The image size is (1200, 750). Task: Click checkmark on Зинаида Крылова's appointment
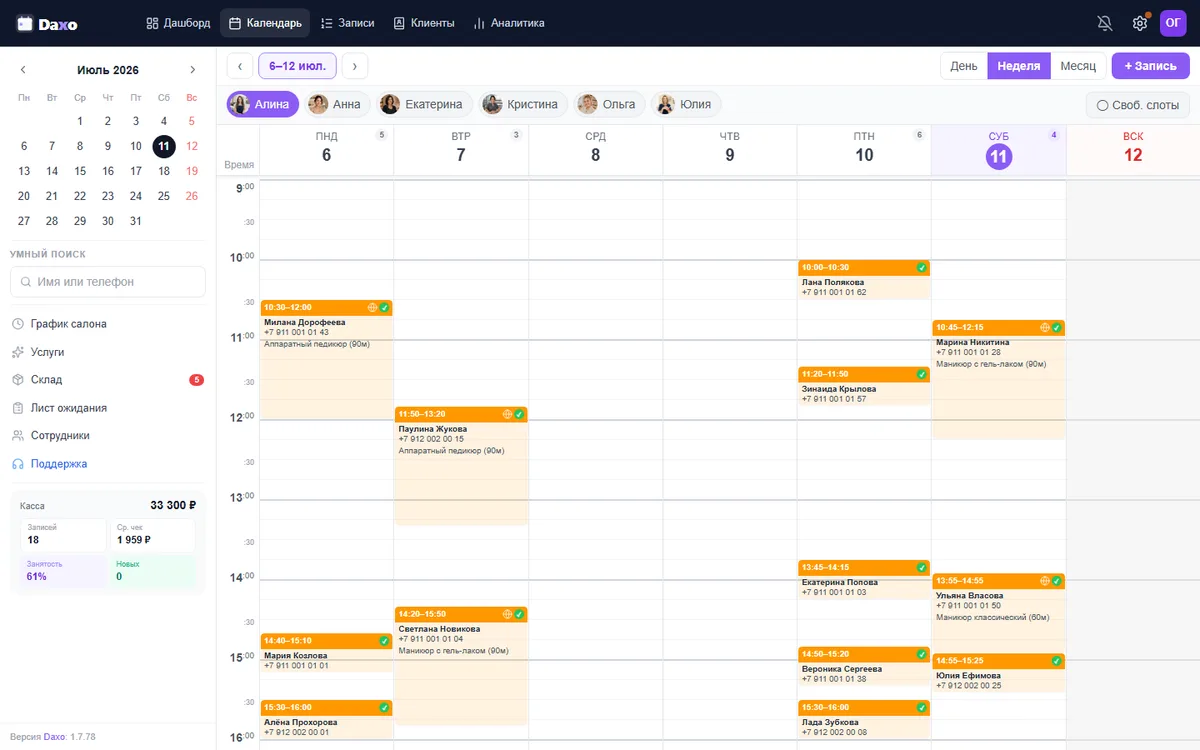coord(922,374)
